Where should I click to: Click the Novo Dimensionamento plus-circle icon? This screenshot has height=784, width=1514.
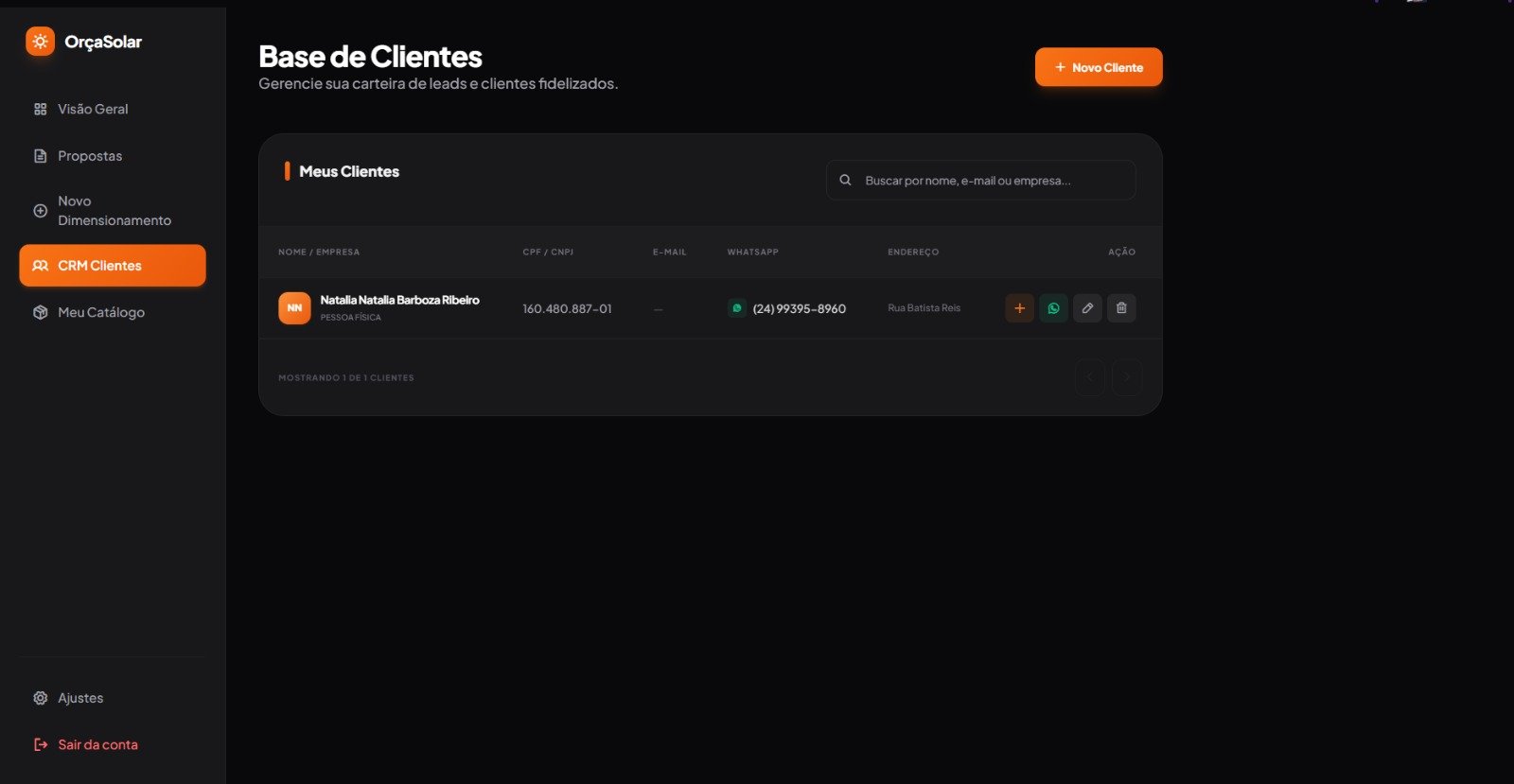coord(40,211)
